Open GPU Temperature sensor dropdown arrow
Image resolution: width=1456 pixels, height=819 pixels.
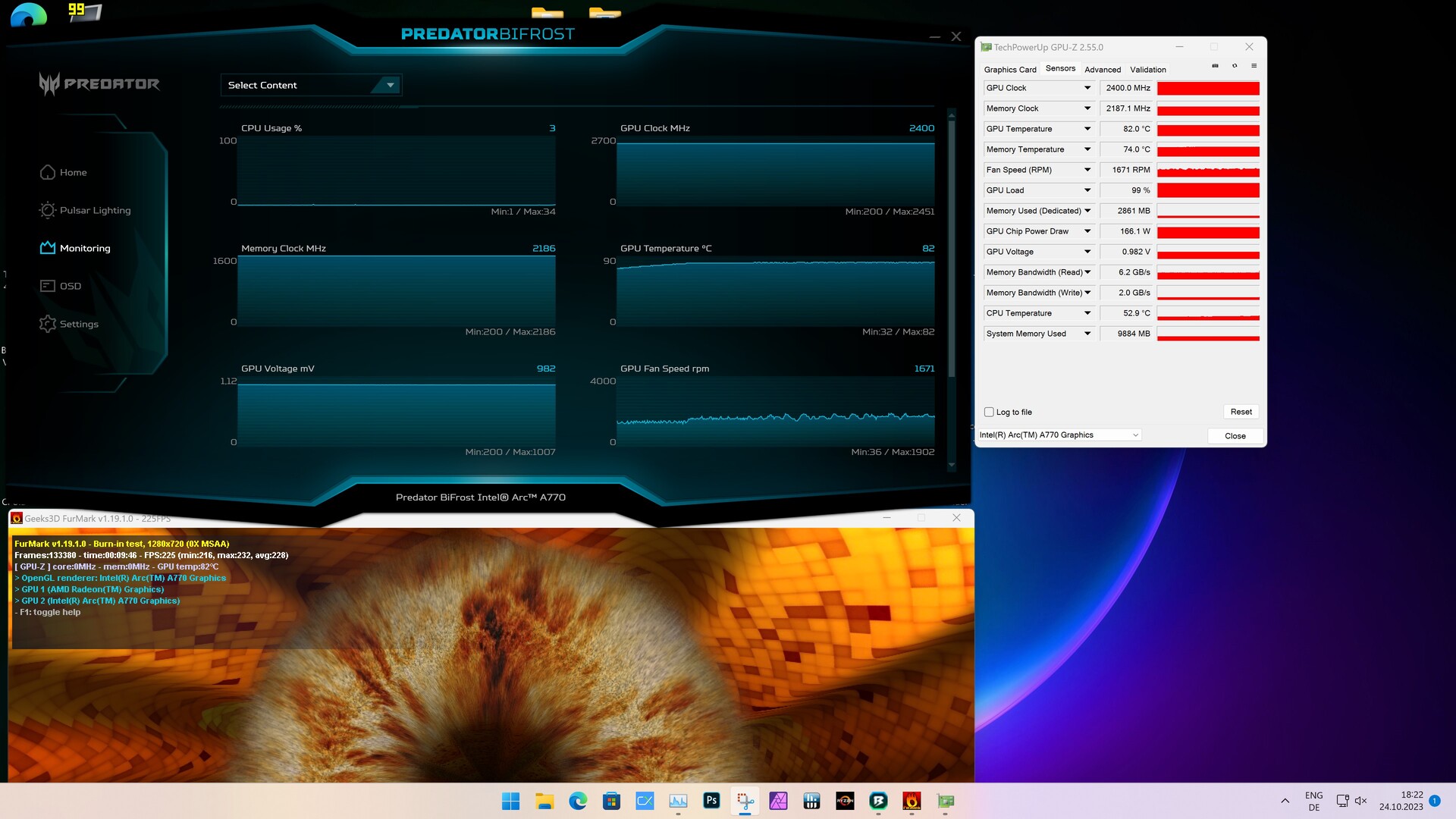1087,129
